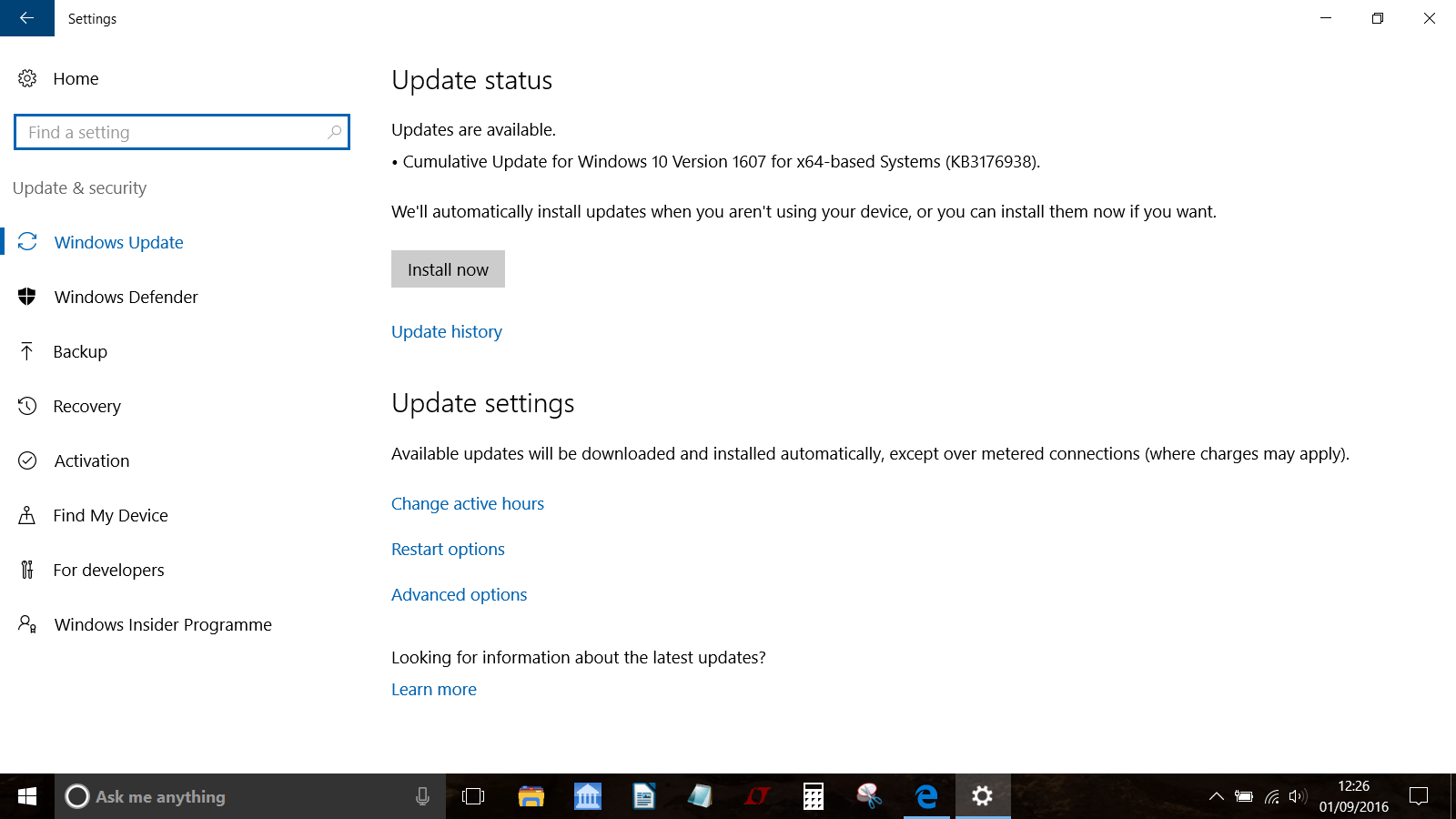This screenshot has width=1456, height=819.
Task: Check the battery status tray icon
Action: coord(1244,796)
